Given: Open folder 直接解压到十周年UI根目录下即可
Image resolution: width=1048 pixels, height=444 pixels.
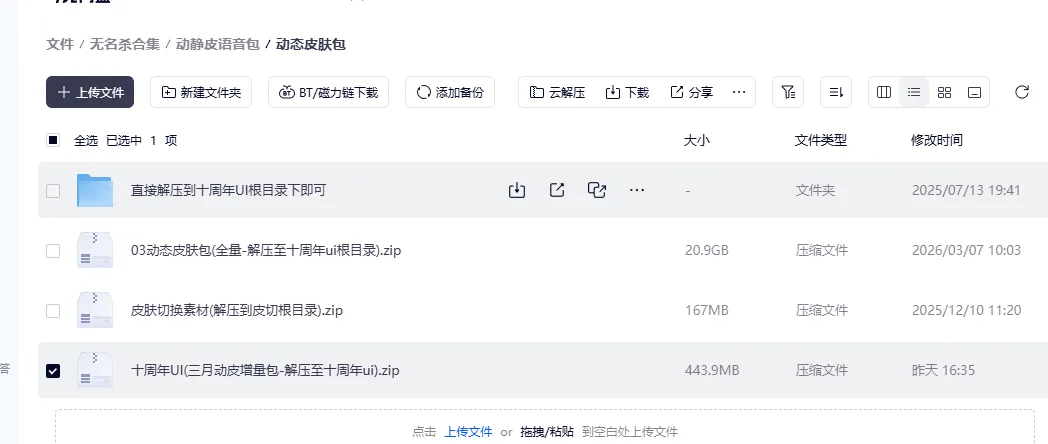Looking at the screenshot, I should [229, 191].
